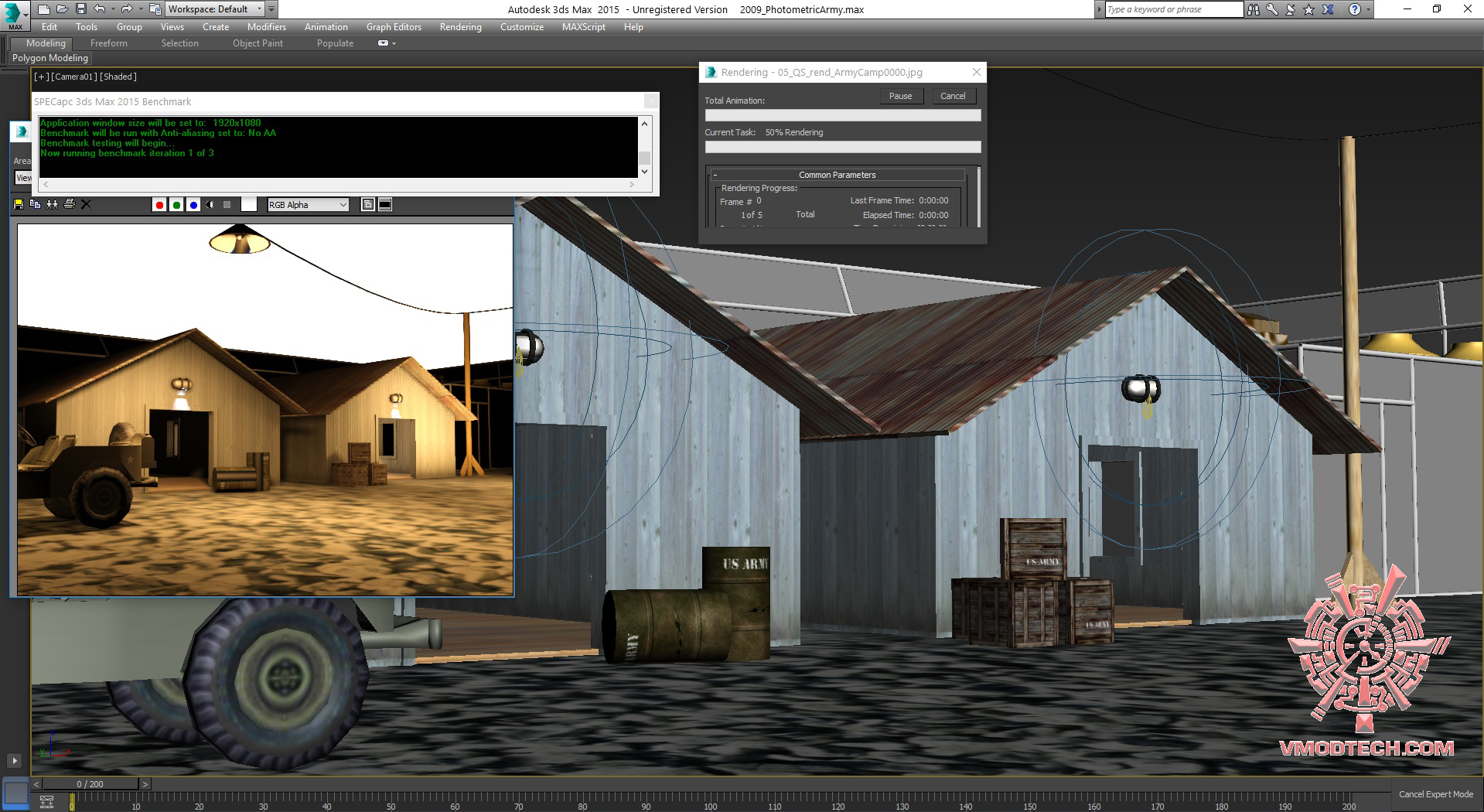The image size is (1484, 812).
Task: Save the scene with the floppy disk icon
Action: (x=80, y=9)
